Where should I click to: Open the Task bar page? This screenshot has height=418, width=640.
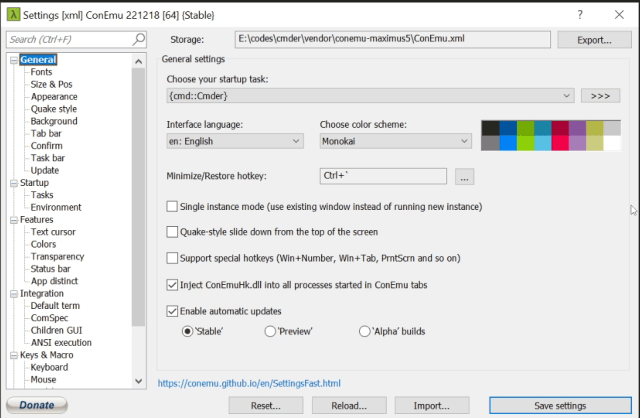(47, 158)
